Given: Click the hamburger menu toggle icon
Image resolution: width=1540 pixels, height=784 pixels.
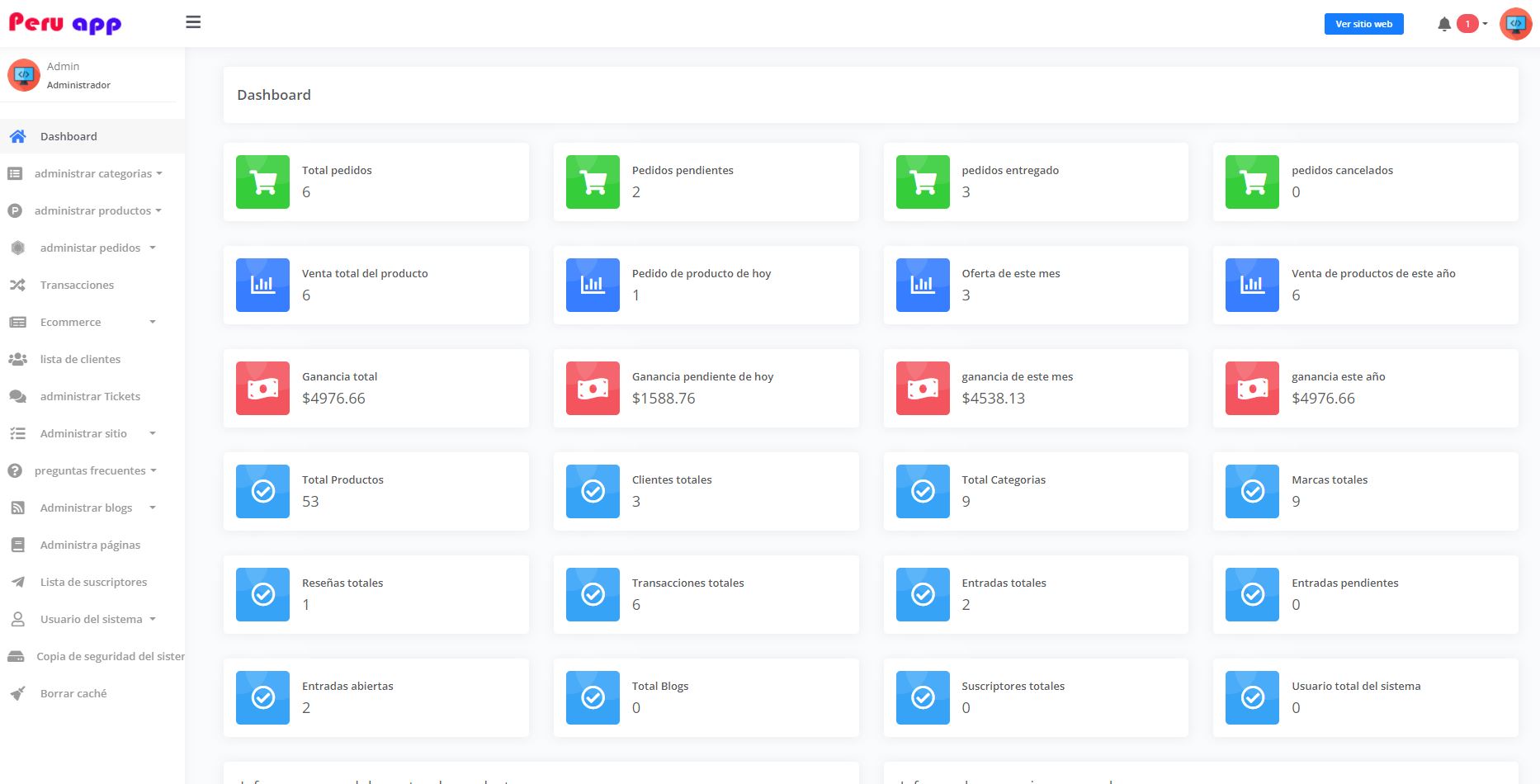Looking at the screenshot, I should click(x=193, y=22).
